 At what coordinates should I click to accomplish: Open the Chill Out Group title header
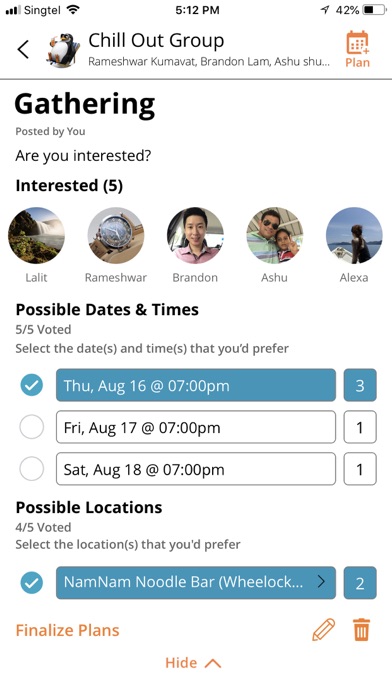click(x=156, y=40)
